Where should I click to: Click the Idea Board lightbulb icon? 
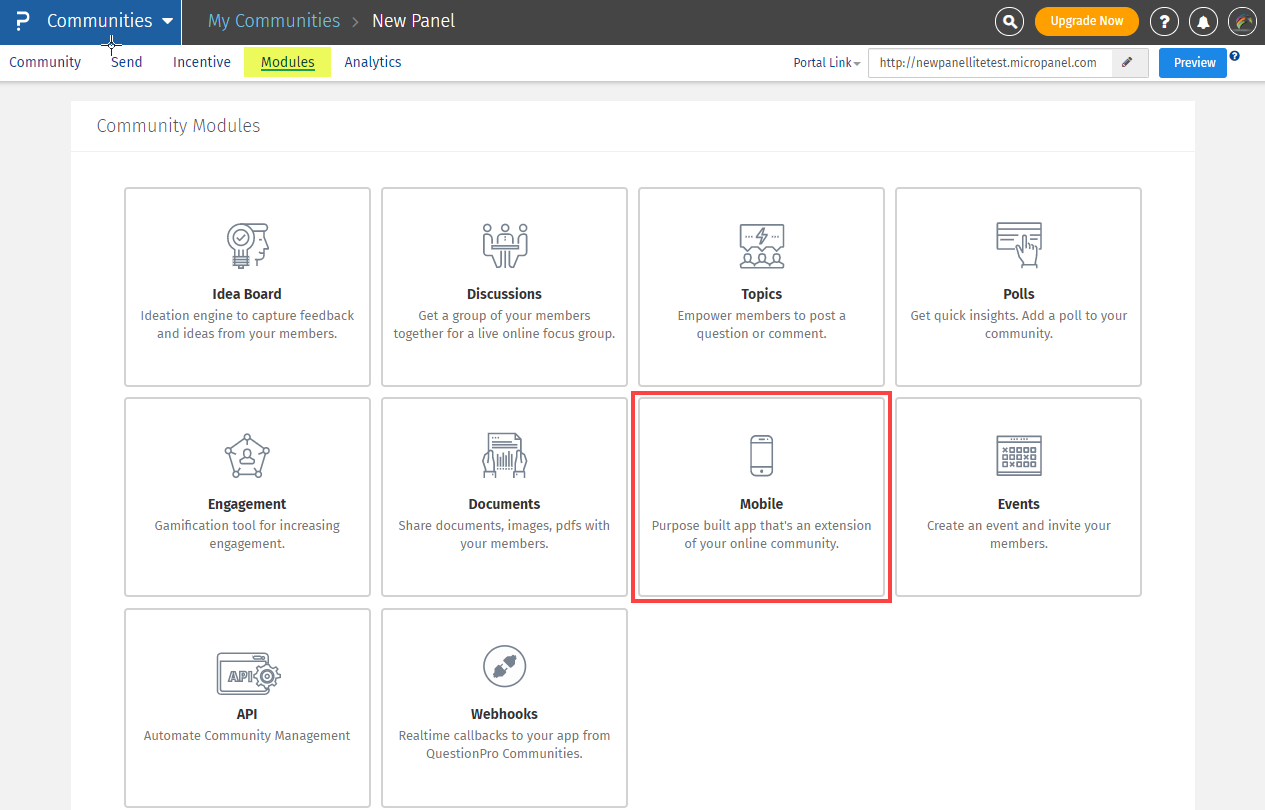[x=247, y=245]
